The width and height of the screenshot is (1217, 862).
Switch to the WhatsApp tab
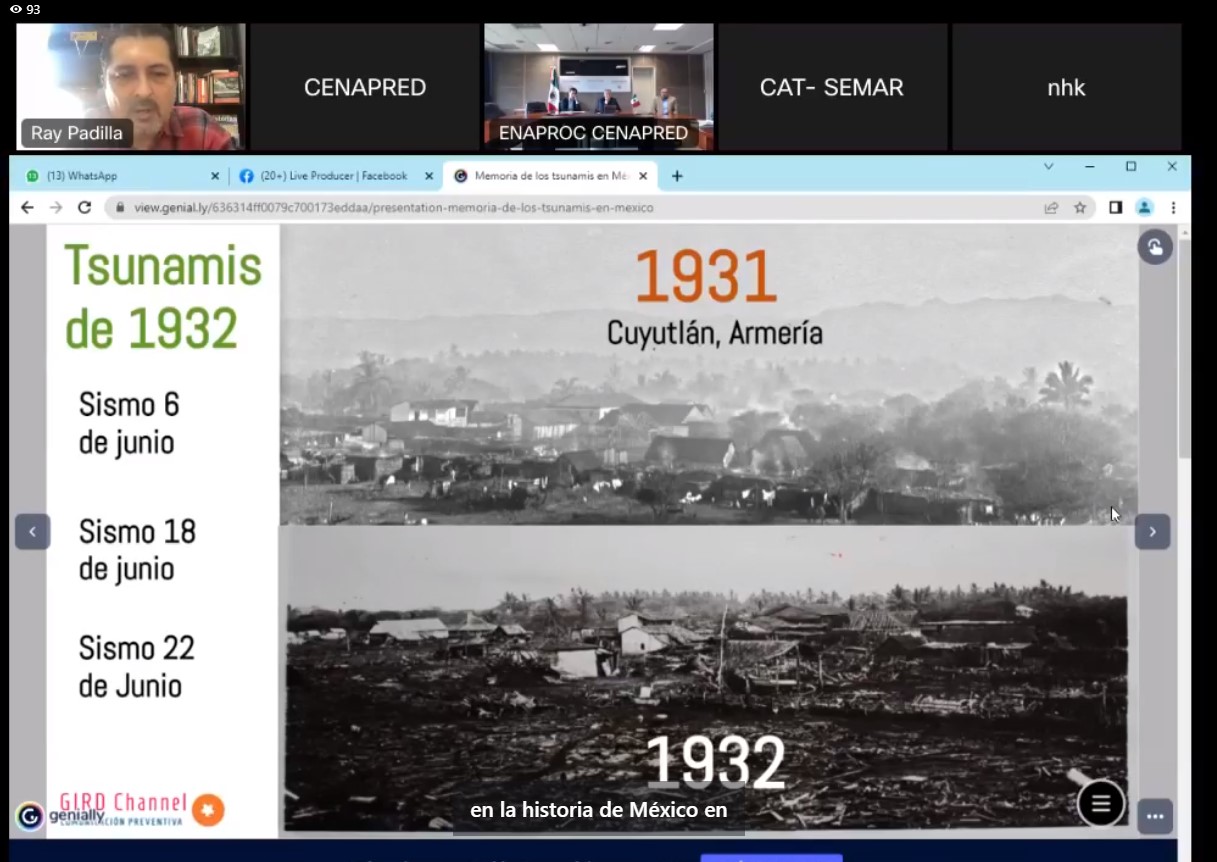[115, 176]
